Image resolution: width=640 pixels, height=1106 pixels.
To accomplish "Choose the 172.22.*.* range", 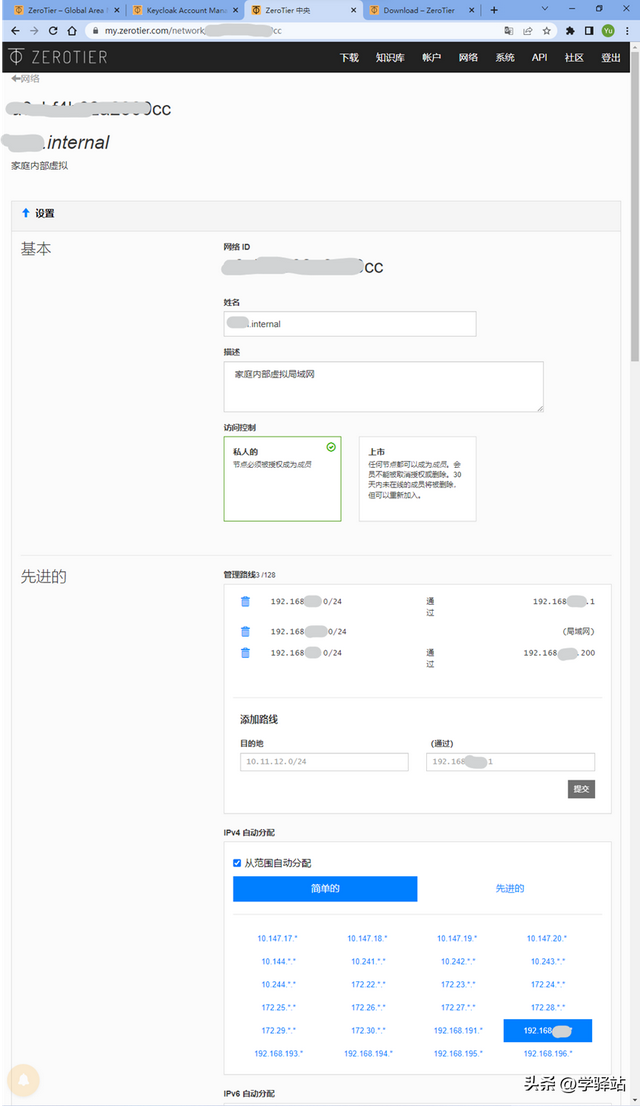I will coord(368,985).
